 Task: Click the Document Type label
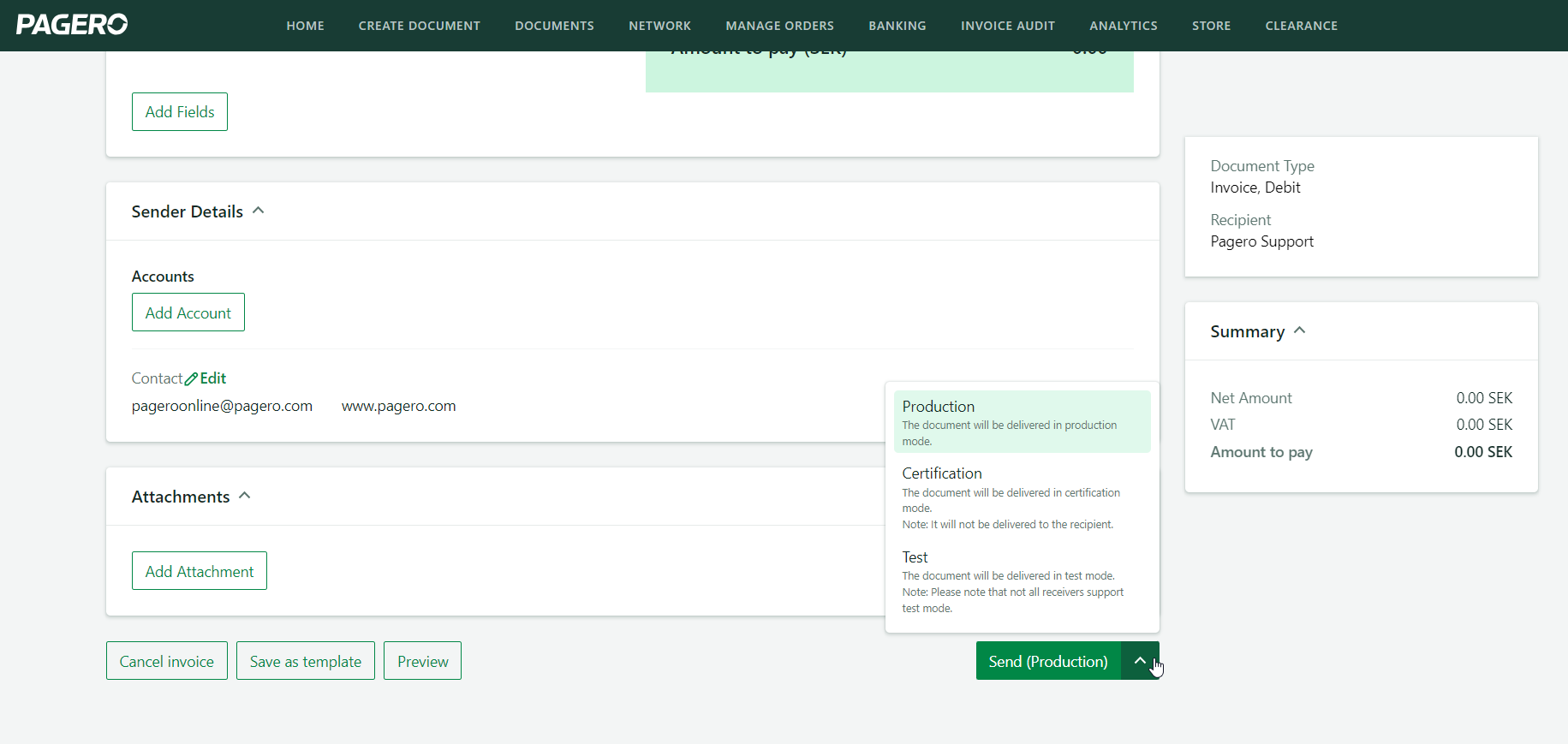pos(1262,166)
